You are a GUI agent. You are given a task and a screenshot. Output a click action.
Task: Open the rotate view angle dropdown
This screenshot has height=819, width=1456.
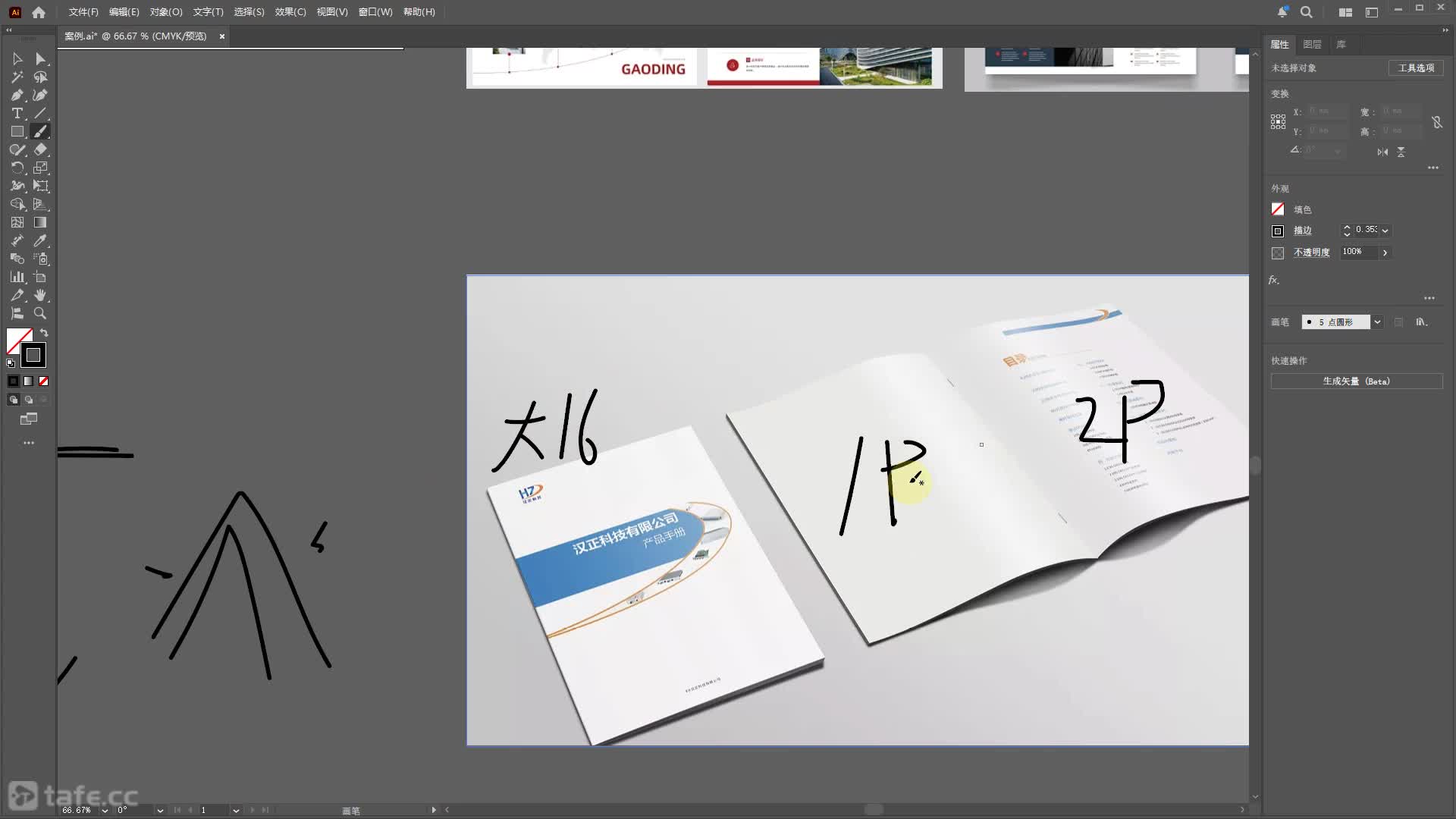click(x=160, y=811)
